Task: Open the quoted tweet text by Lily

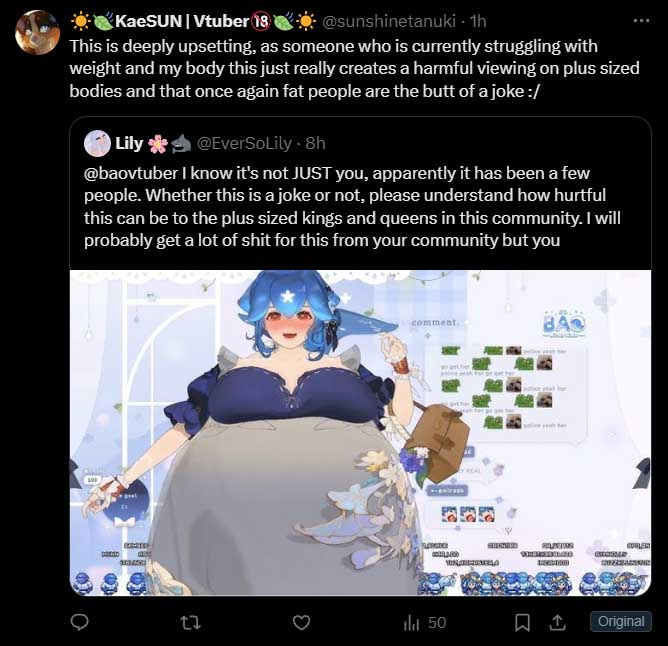Action: click(352, 207)
